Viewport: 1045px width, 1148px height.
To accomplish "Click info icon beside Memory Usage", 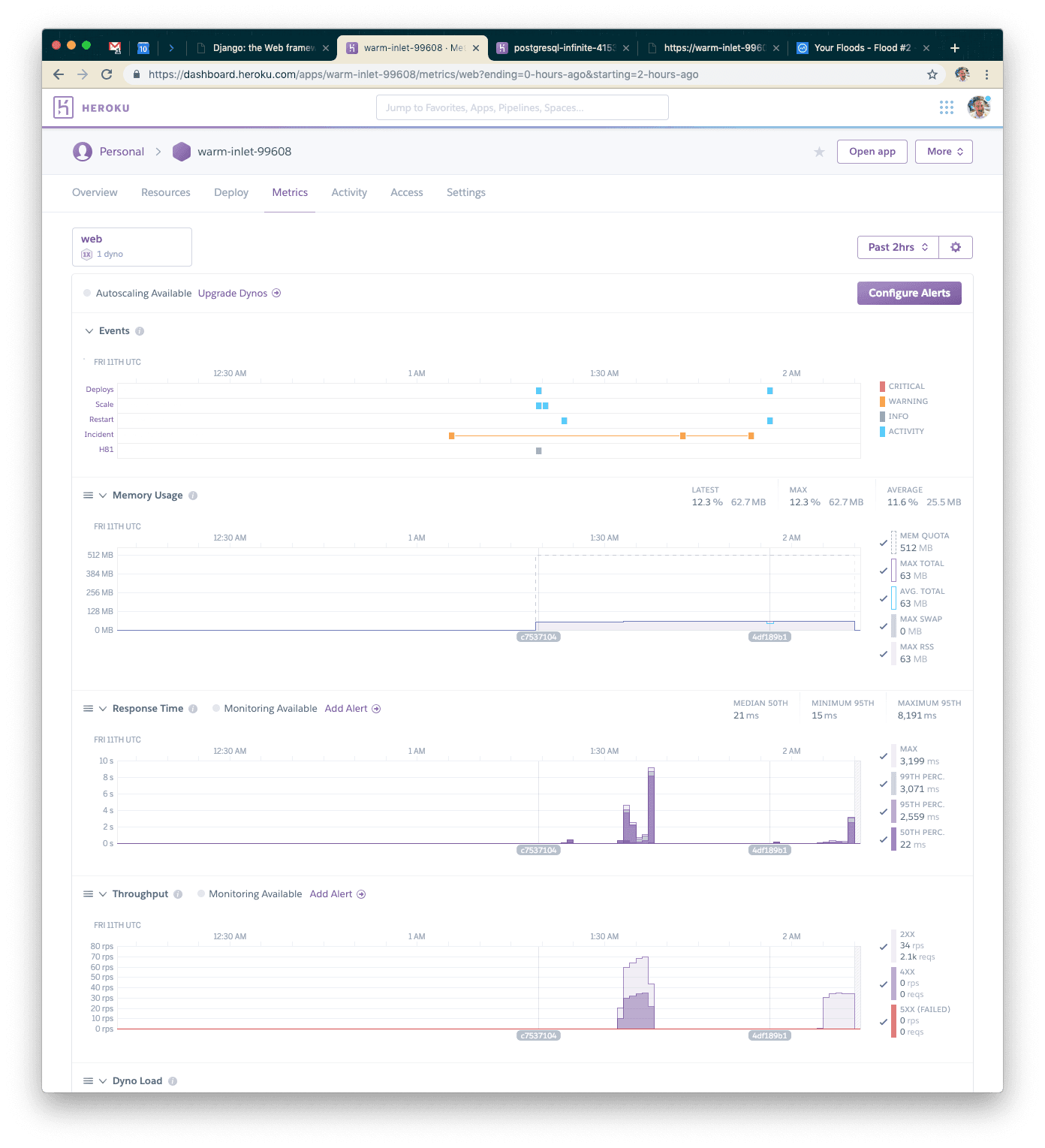I will pos(193,496).
